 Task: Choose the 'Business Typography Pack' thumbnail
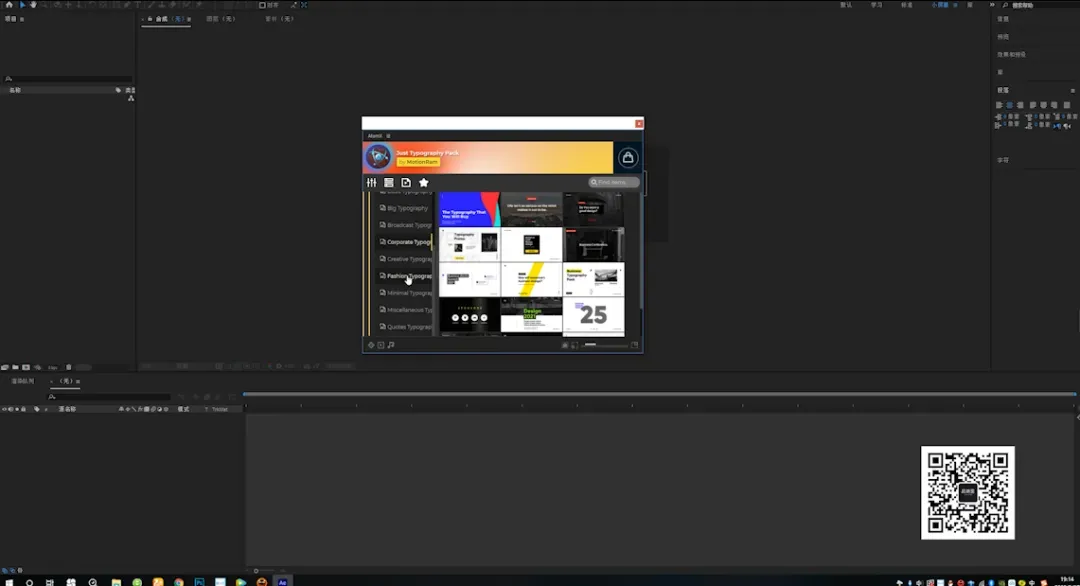pos(594,280)
